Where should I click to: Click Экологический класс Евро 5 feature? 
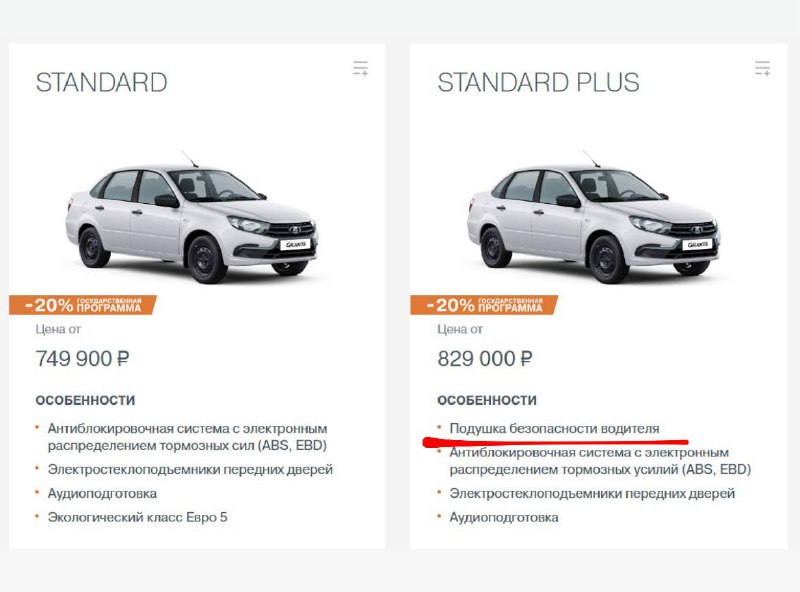tap(137, 517)
